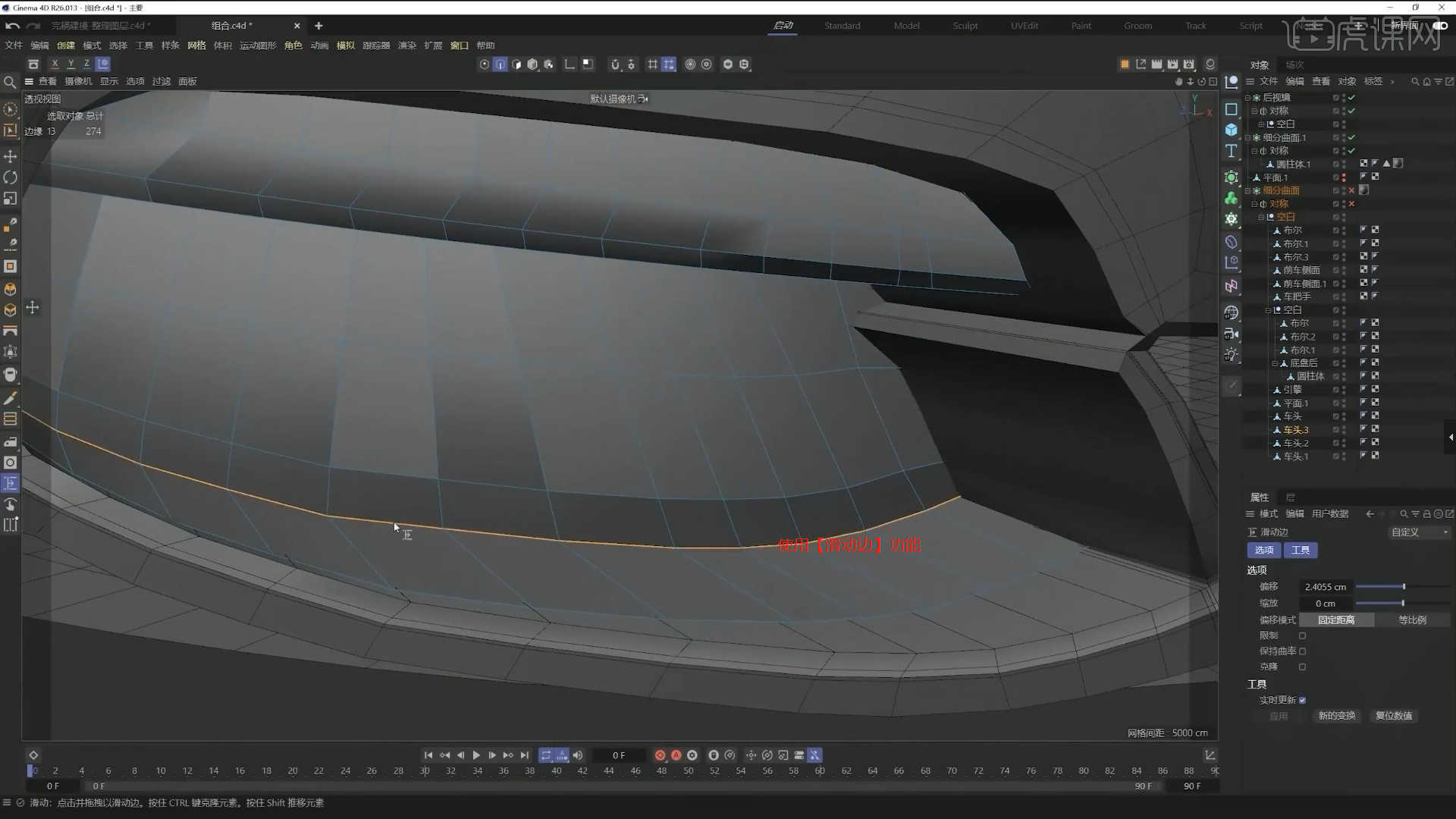Image resolution: width=1456 pixels, height=819 pixels.
Task: Collapse the 细分曲面.1 tree node
Action: coord(1248,138)
